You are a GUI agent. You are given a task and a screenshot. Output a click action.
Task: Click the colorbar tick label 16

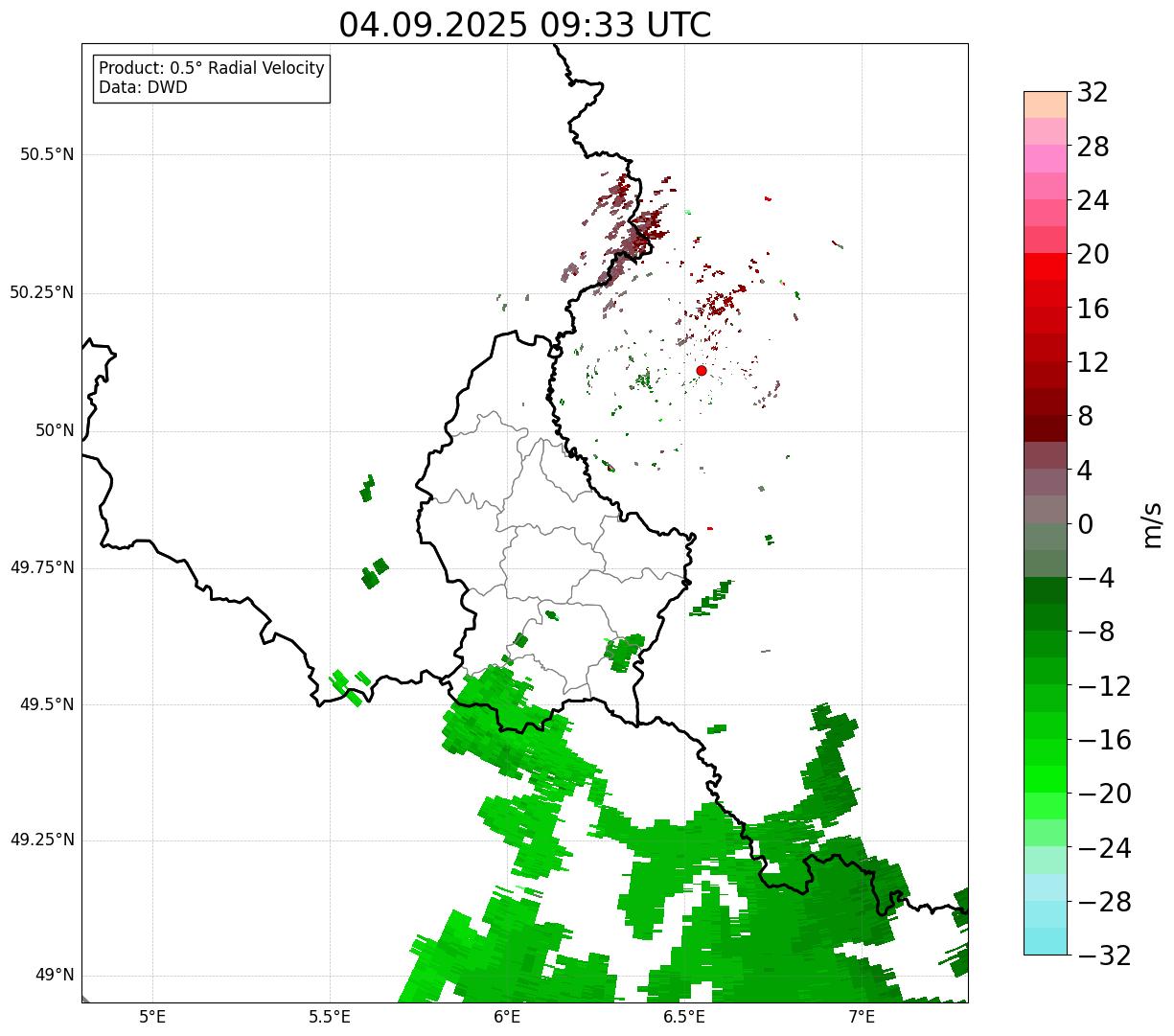(1093, 308)
